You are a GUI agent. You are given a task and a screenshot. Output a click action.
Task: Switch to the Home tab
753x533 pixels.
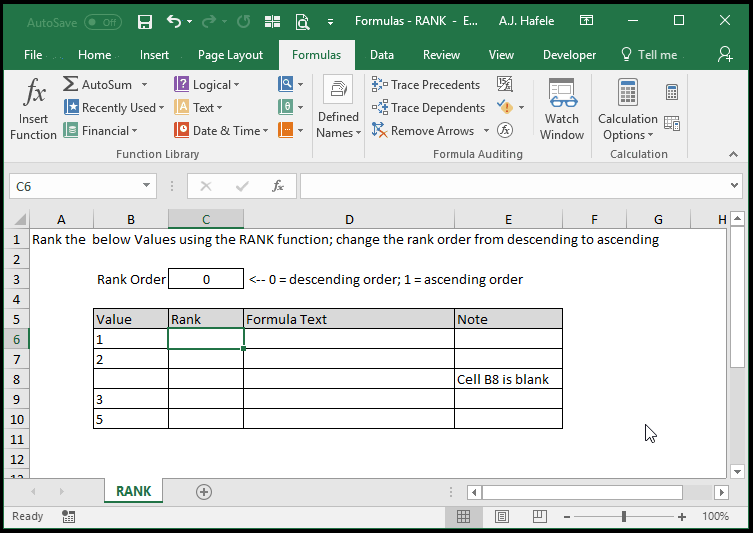pos(95,55)
